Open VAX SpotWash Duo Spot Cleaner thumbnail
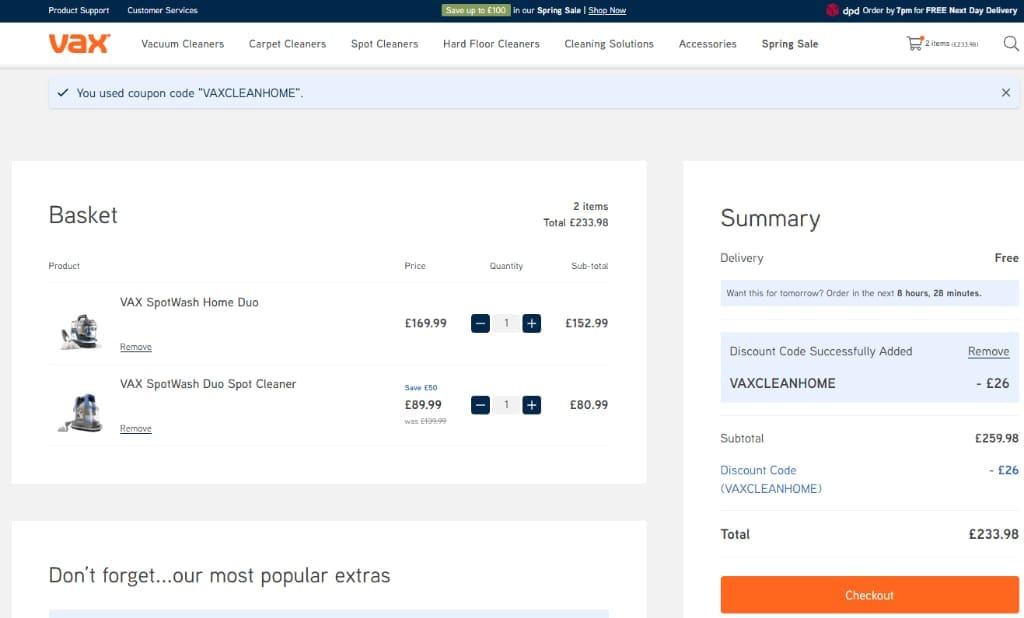Screen dimensions: 1024x618 click(80, 413)
